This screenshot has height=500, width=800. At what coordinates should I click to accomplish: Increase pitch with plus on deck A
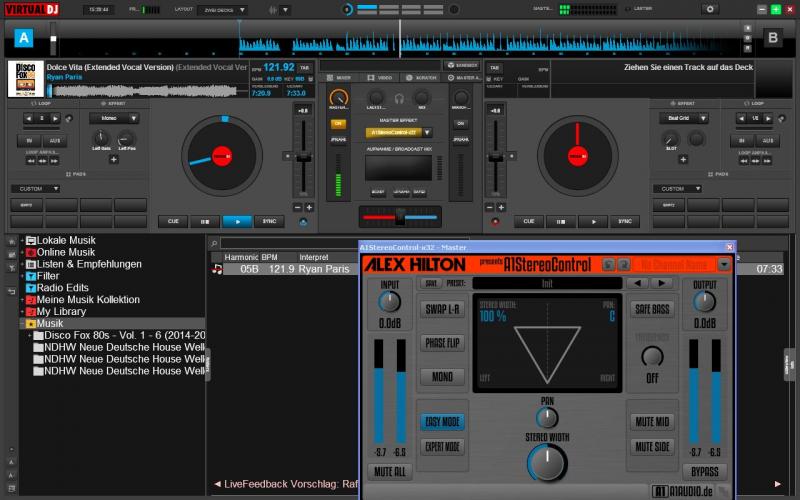coord(309,207)
